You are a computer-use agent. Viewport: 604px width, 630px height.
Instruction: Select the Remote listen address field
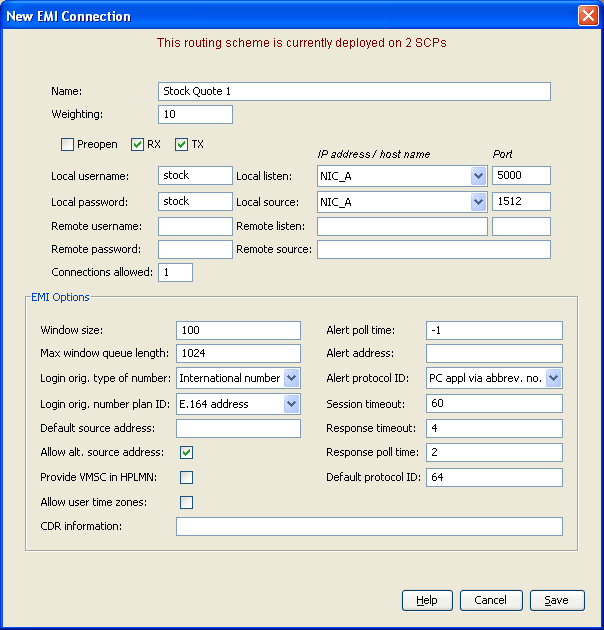[x=402, y=227]
